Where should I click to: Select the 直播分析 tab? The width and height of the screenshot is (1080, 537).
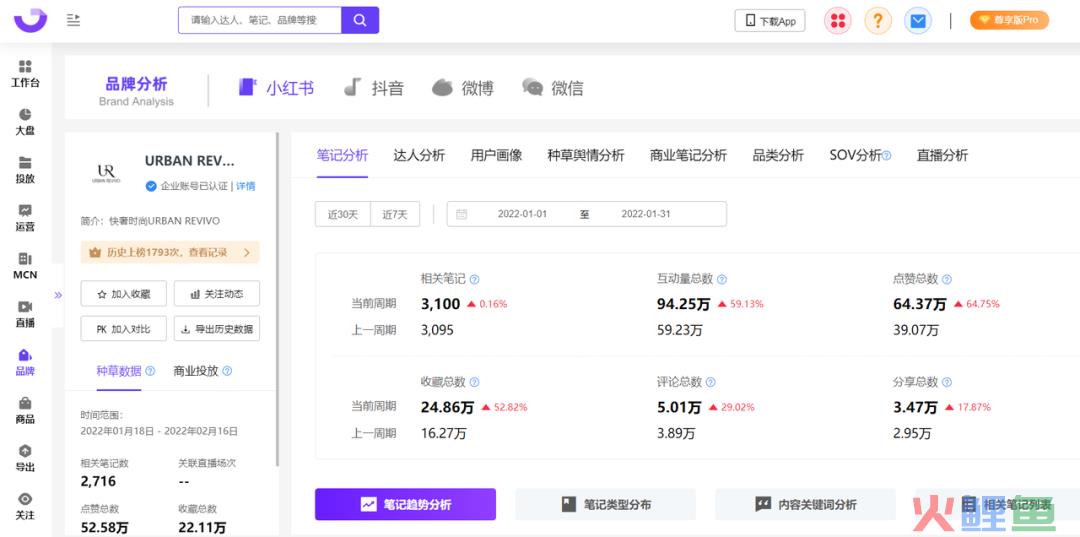point(942,156)
